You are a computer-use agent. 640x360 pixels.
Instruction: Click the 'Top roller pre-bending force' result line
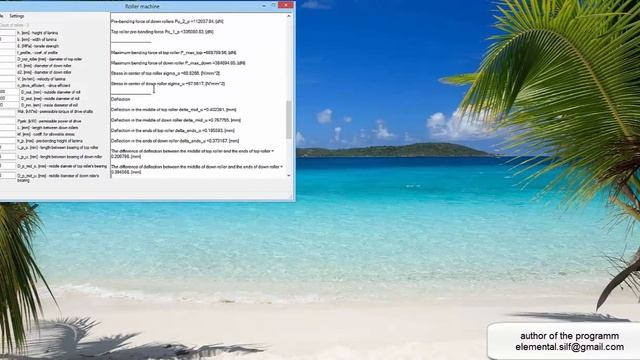click(162, 32)
